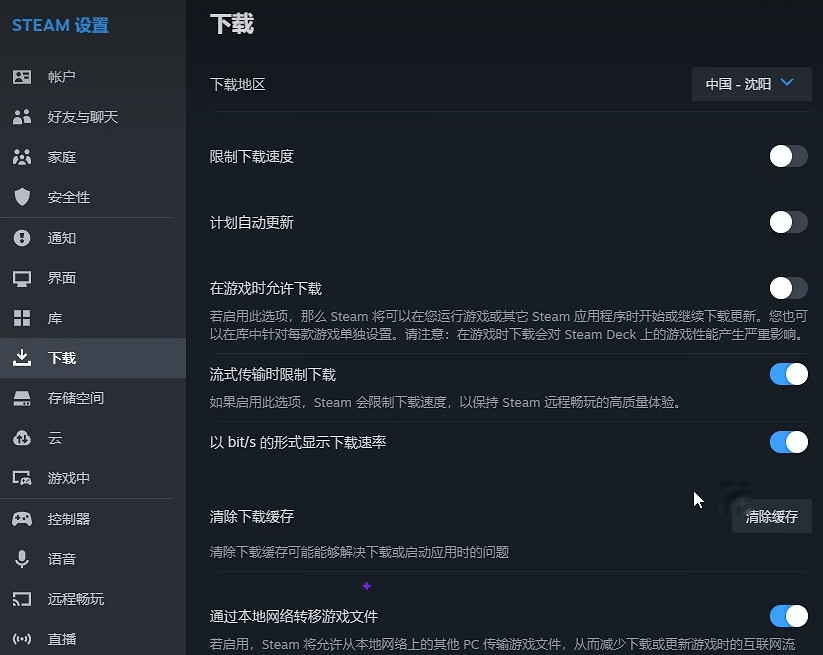823x655 pixels.
Task: Enable the 限制下载速度 toggle
Action: pyautogui.click(x=788, y=156)
